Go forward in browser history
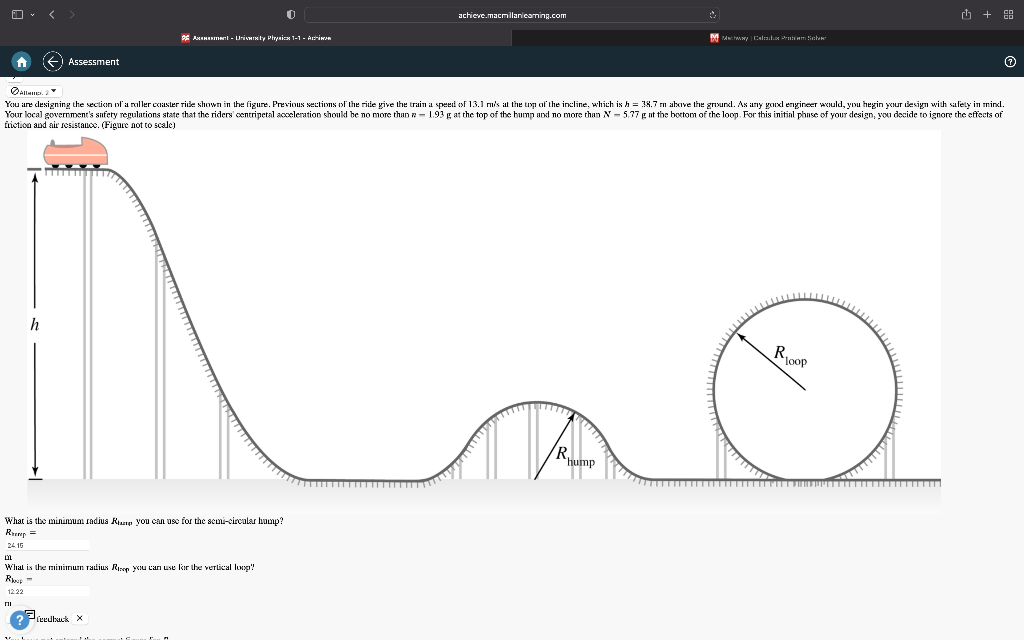Image resolution: width=1024 pixels, height=640 pixels. tap(72, 14)
